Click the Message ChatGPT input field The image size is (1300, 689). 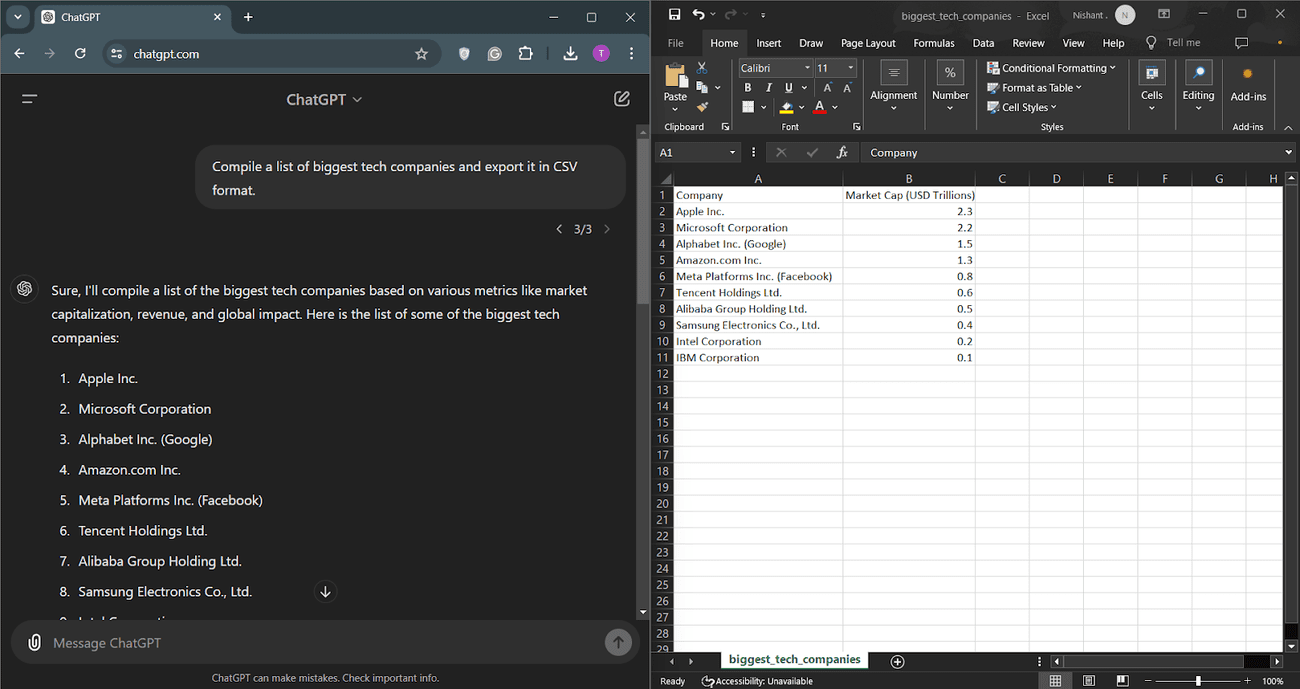[325, 643]
